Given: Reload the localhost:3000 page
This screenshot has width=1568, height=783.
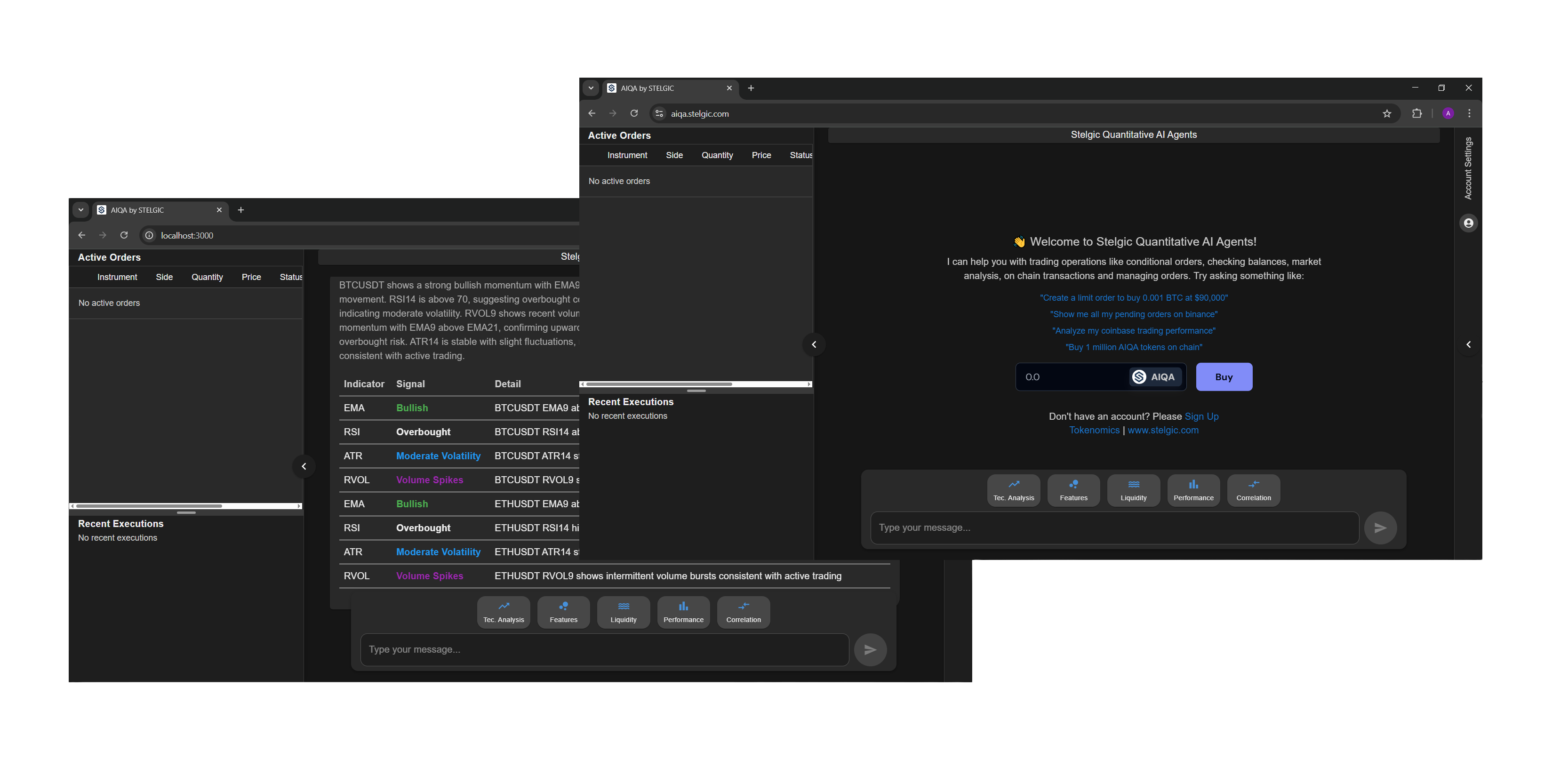Looking at the screenshot, I should (124, 235).
